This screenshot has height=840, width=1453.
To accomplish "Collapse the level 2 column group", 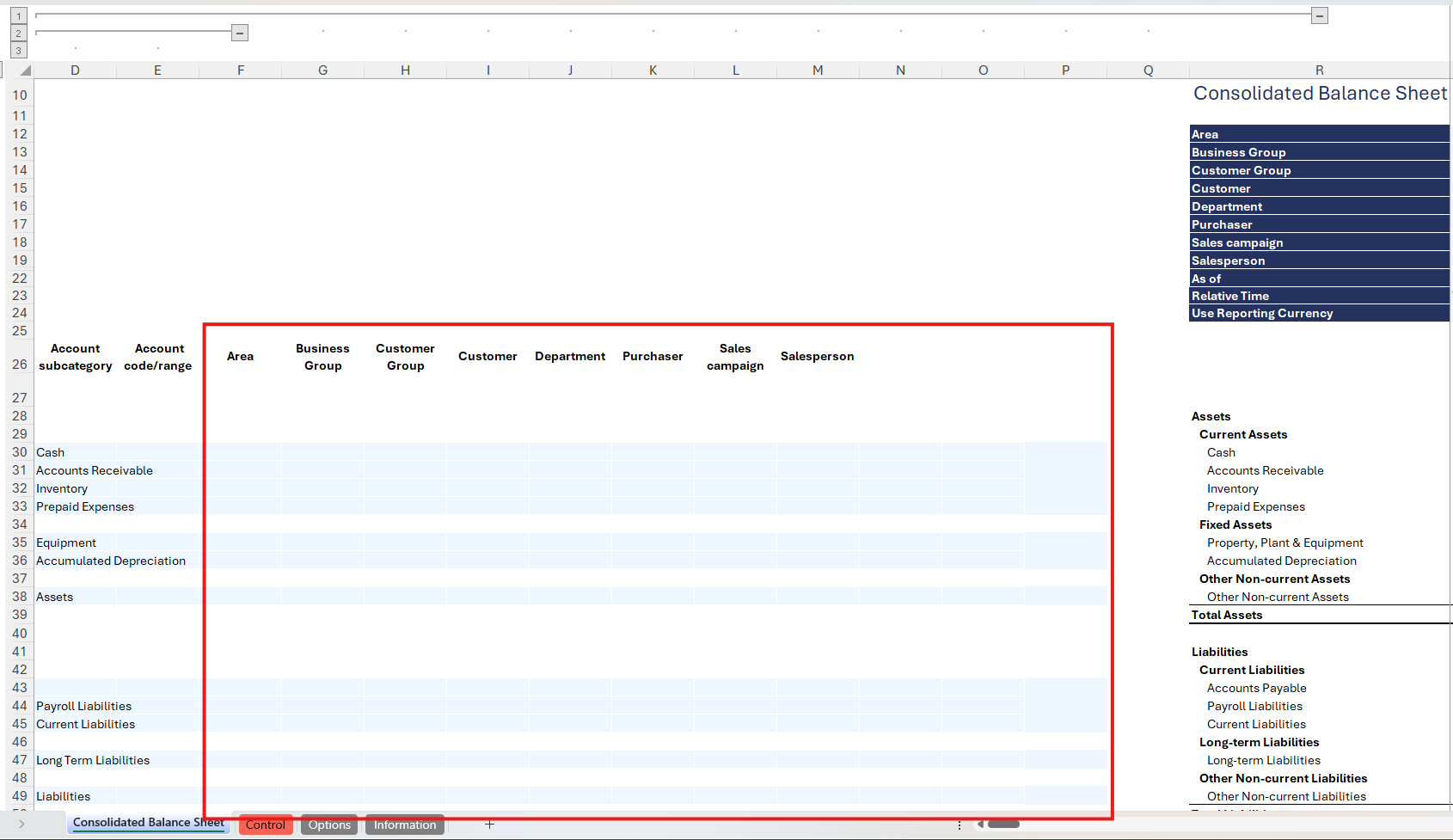I will [x=240, y=33].
